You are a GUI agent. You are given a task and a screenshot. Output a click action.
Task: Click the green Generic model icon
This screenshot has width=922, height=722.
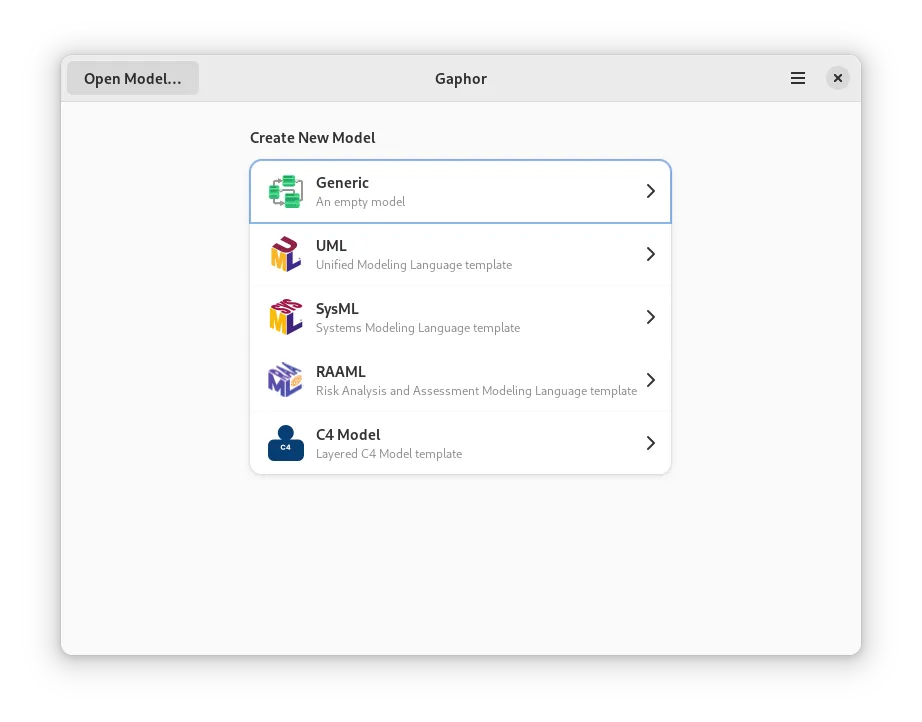[285, 191]
